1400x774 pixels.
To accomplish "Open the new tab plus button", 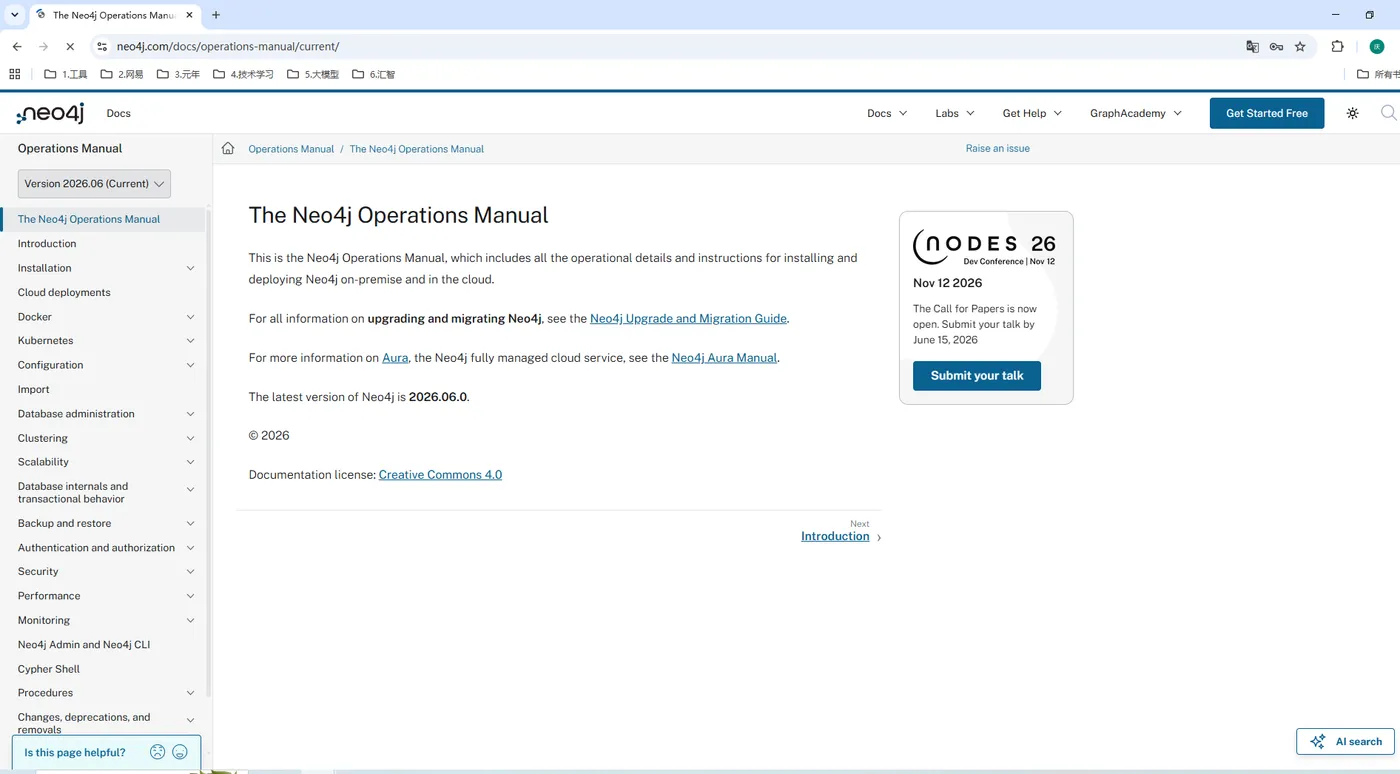I will click(x=216, y=15).
